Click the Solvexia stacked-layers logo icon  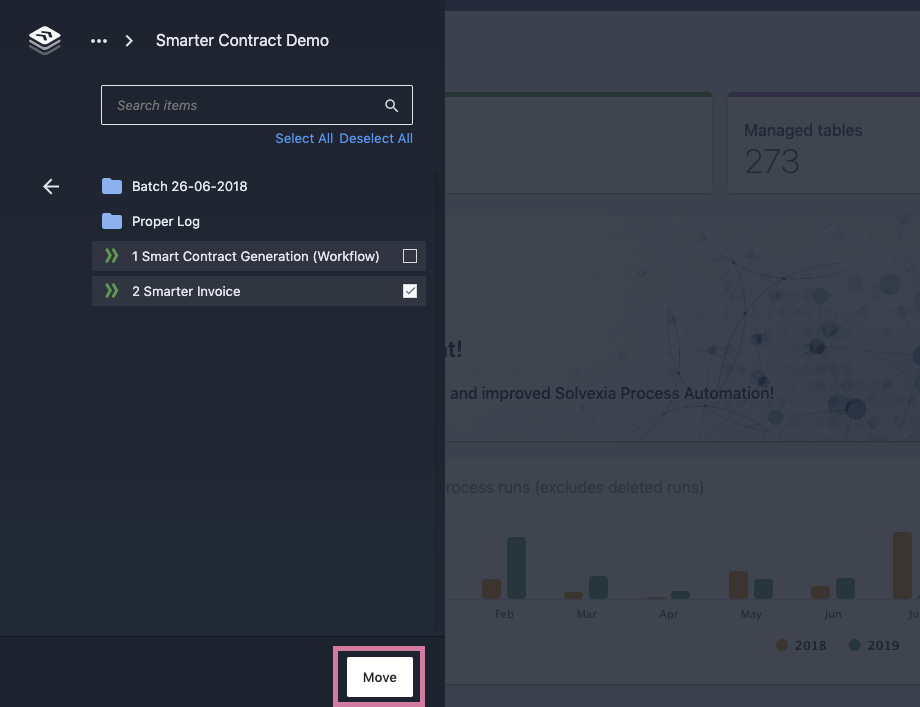pos(45,41)
